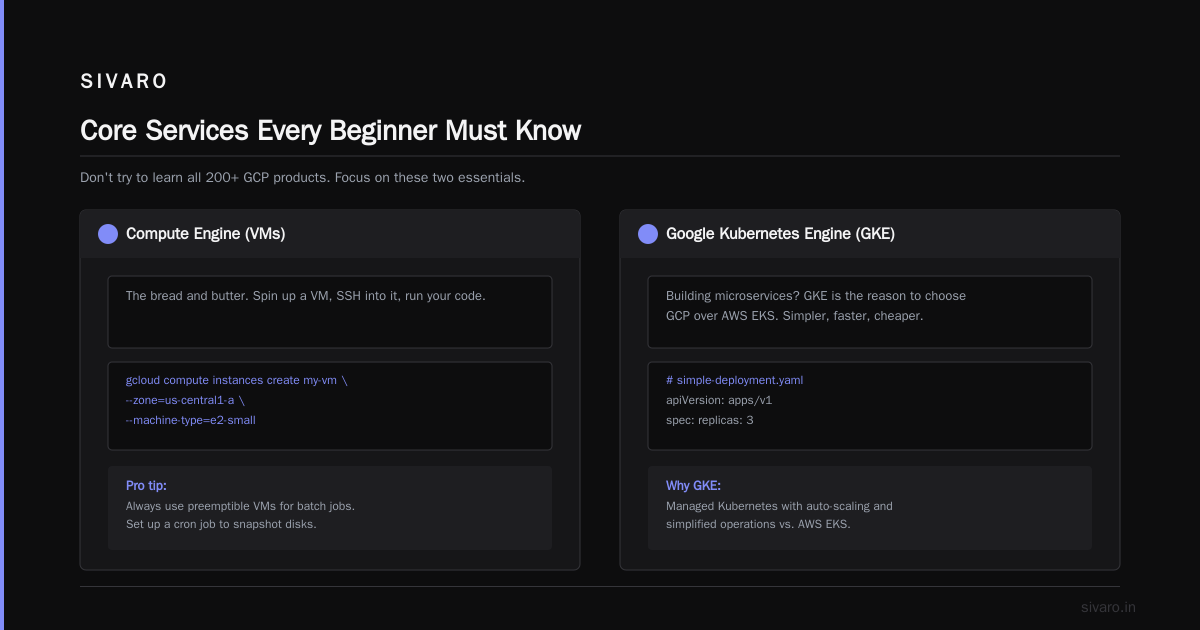Click the SIVARO brand logo text

coord(124,82)
